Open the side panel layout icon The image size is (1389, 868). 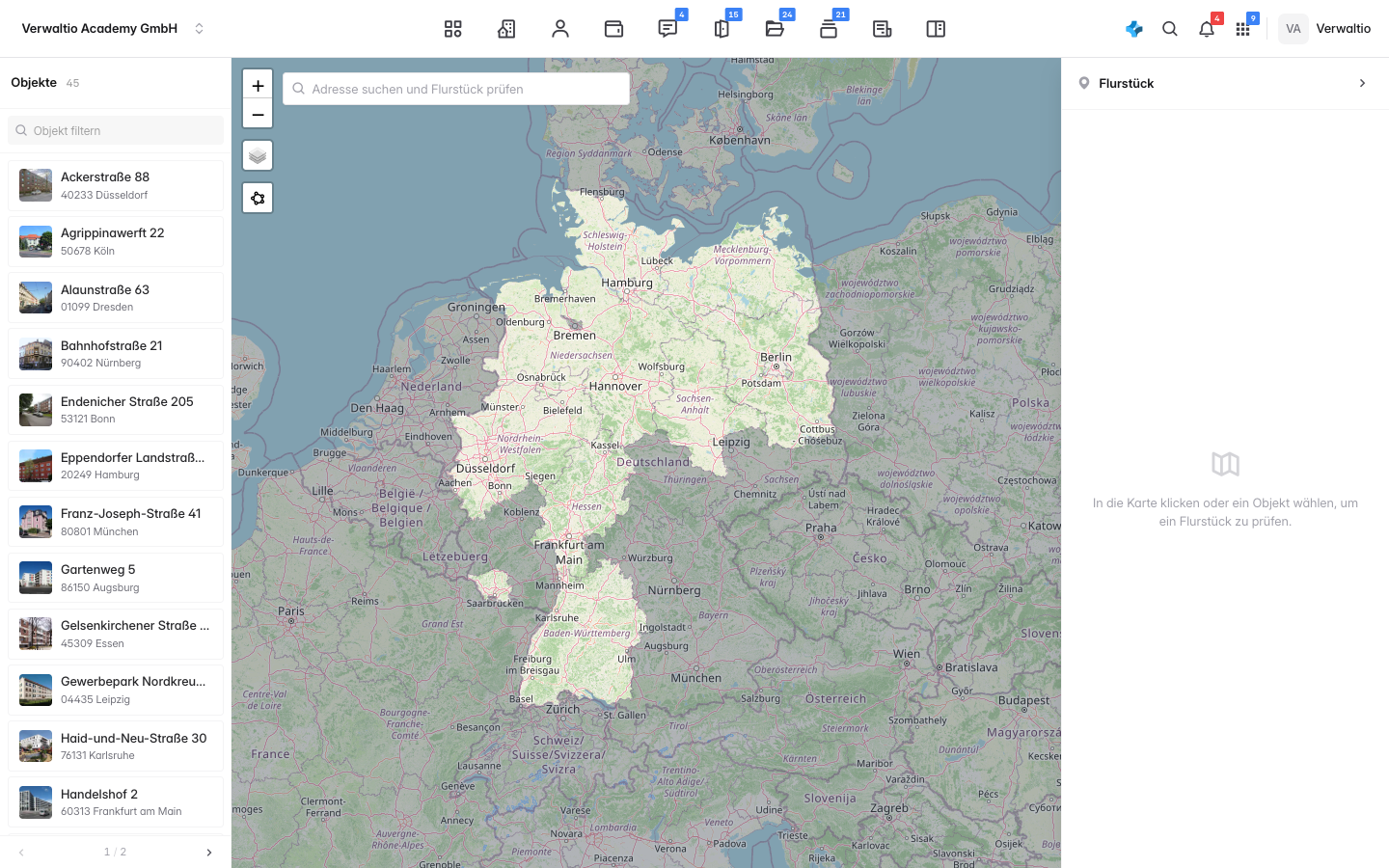pos(936,29)
